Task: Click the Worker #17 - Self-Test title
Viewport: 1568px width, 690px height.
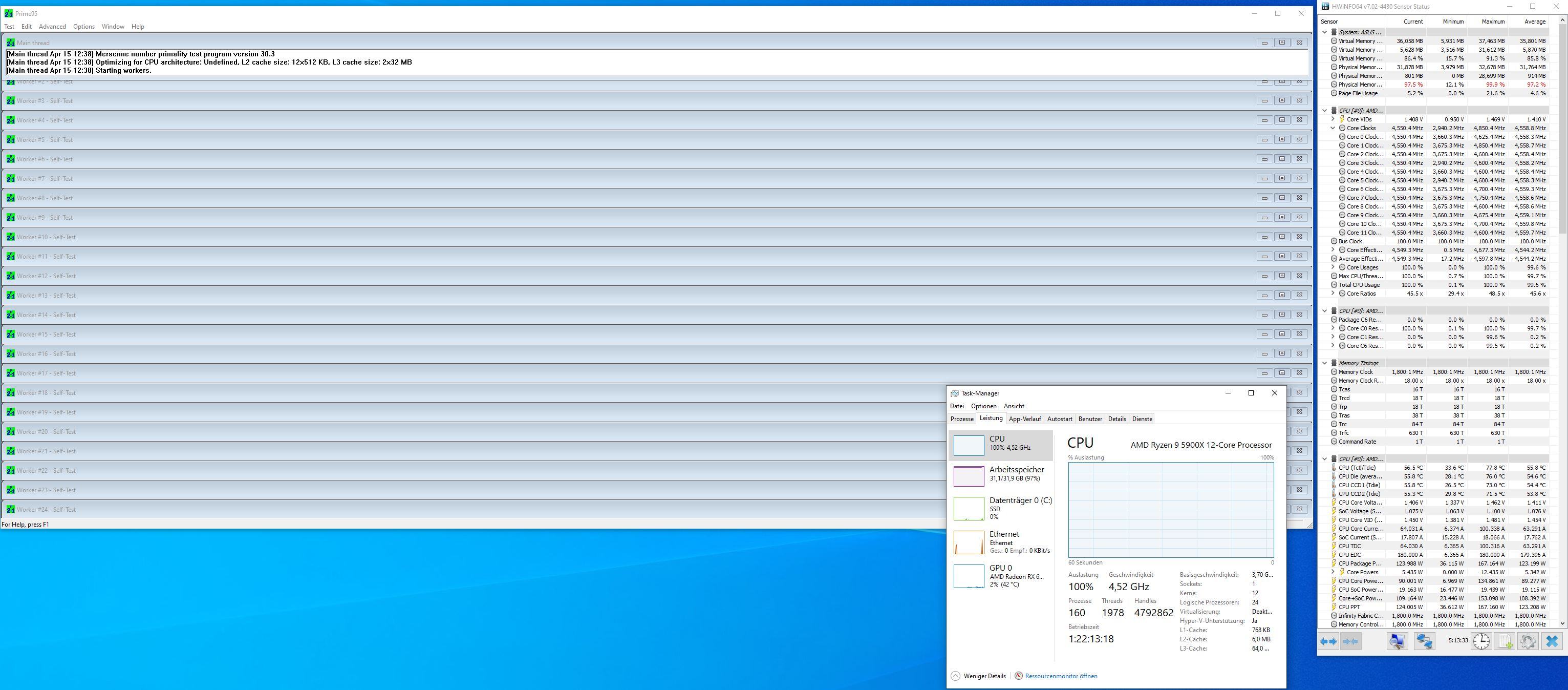Action: pyautogui.click(x=46, y=373)
